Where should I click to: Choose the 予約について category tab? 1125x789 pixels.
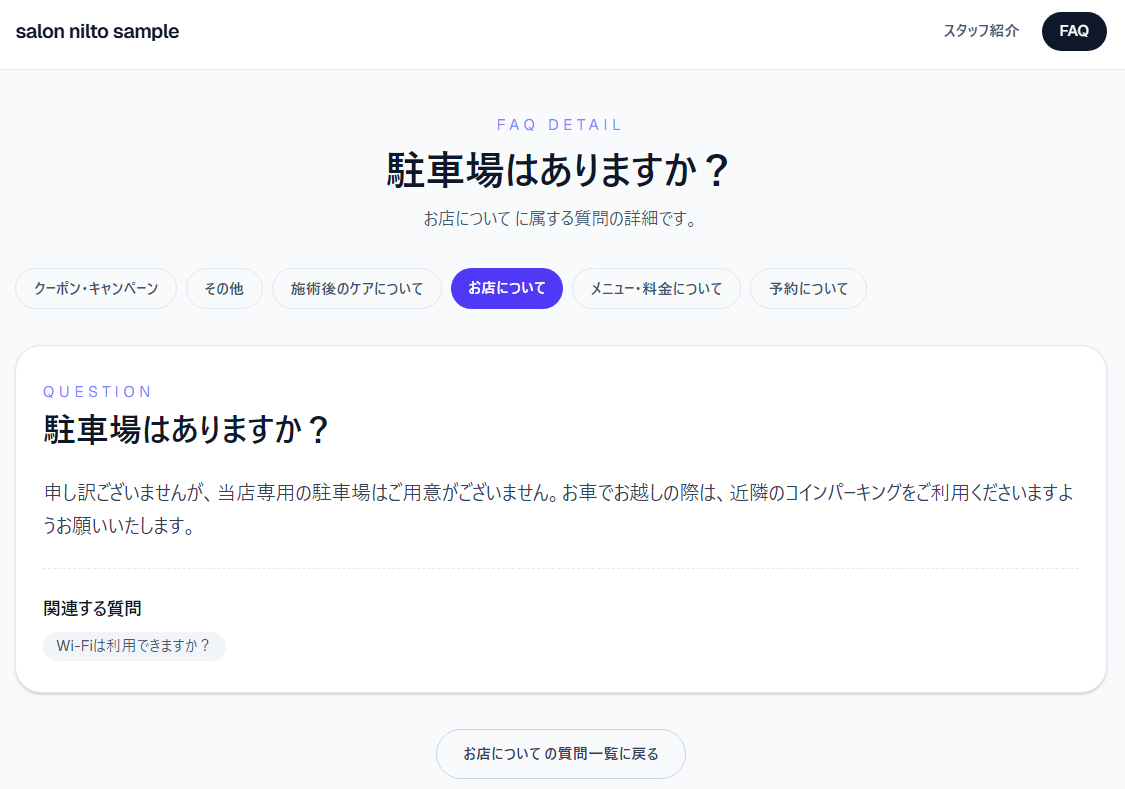coord(808,289)
